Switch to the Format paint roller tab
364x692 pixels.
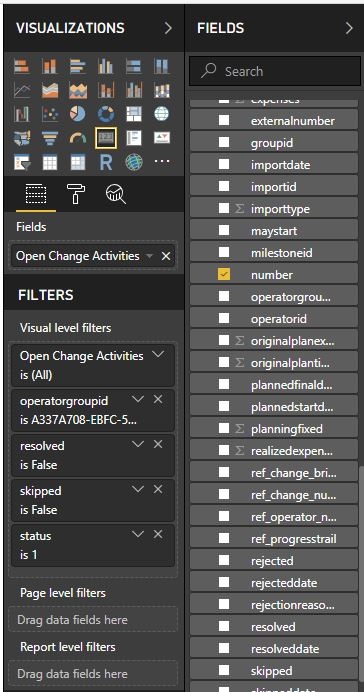[76, 194]
